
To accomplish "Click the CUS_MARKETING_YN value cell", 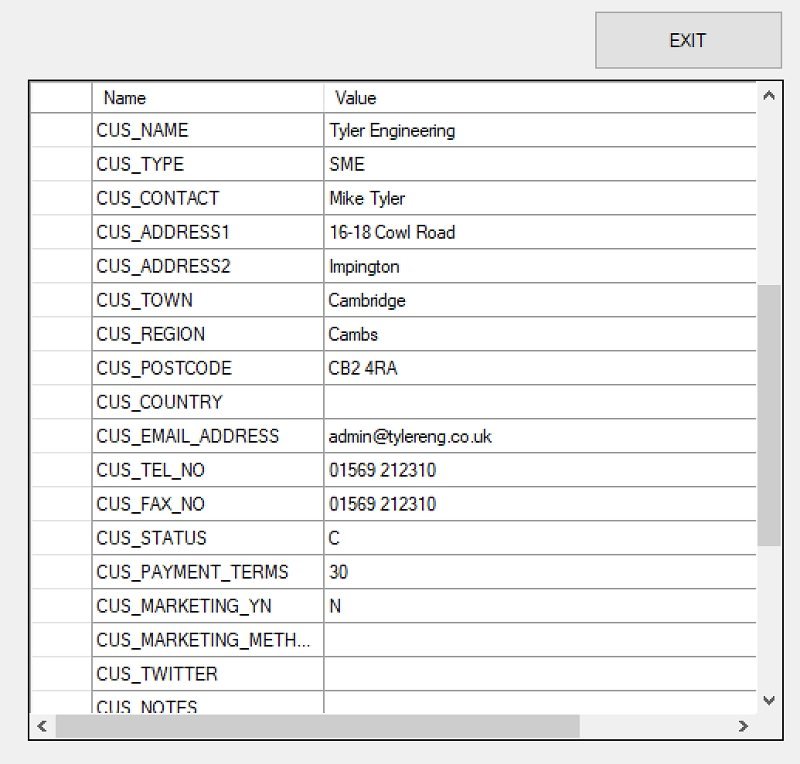I will (x=540, y=606).
